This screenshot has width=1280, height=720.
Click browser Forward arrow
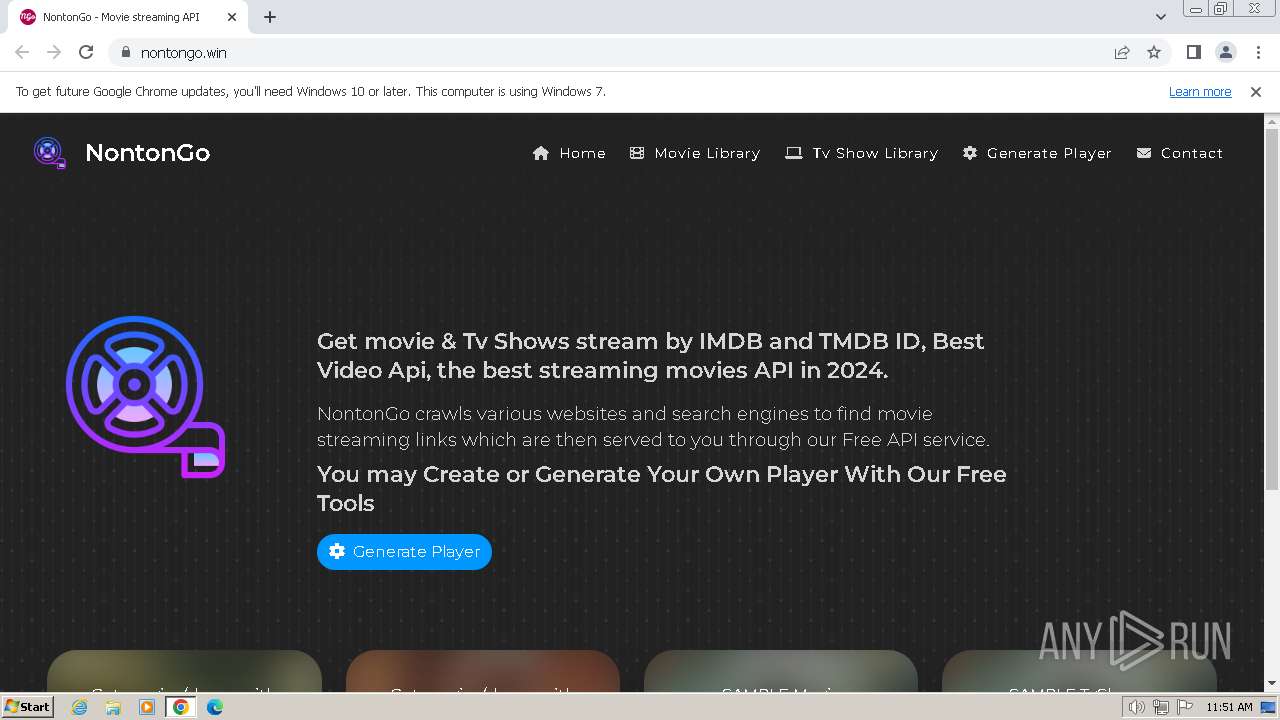coord(54,52)
